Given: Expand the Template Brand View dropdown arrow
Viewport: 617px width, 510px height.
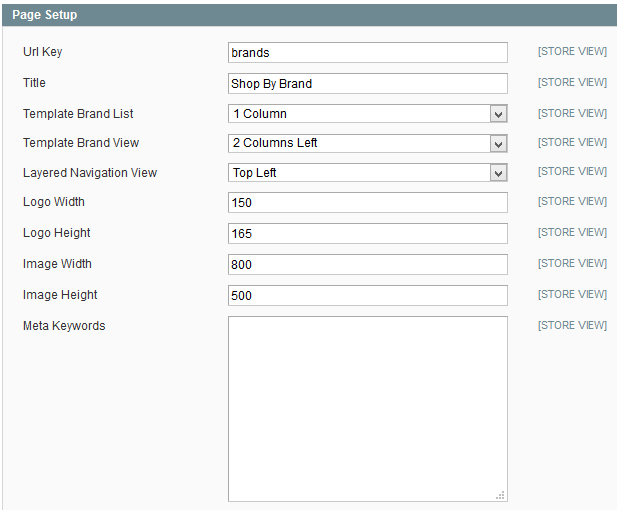Looking at the screenshot, I should coord(498,144).
